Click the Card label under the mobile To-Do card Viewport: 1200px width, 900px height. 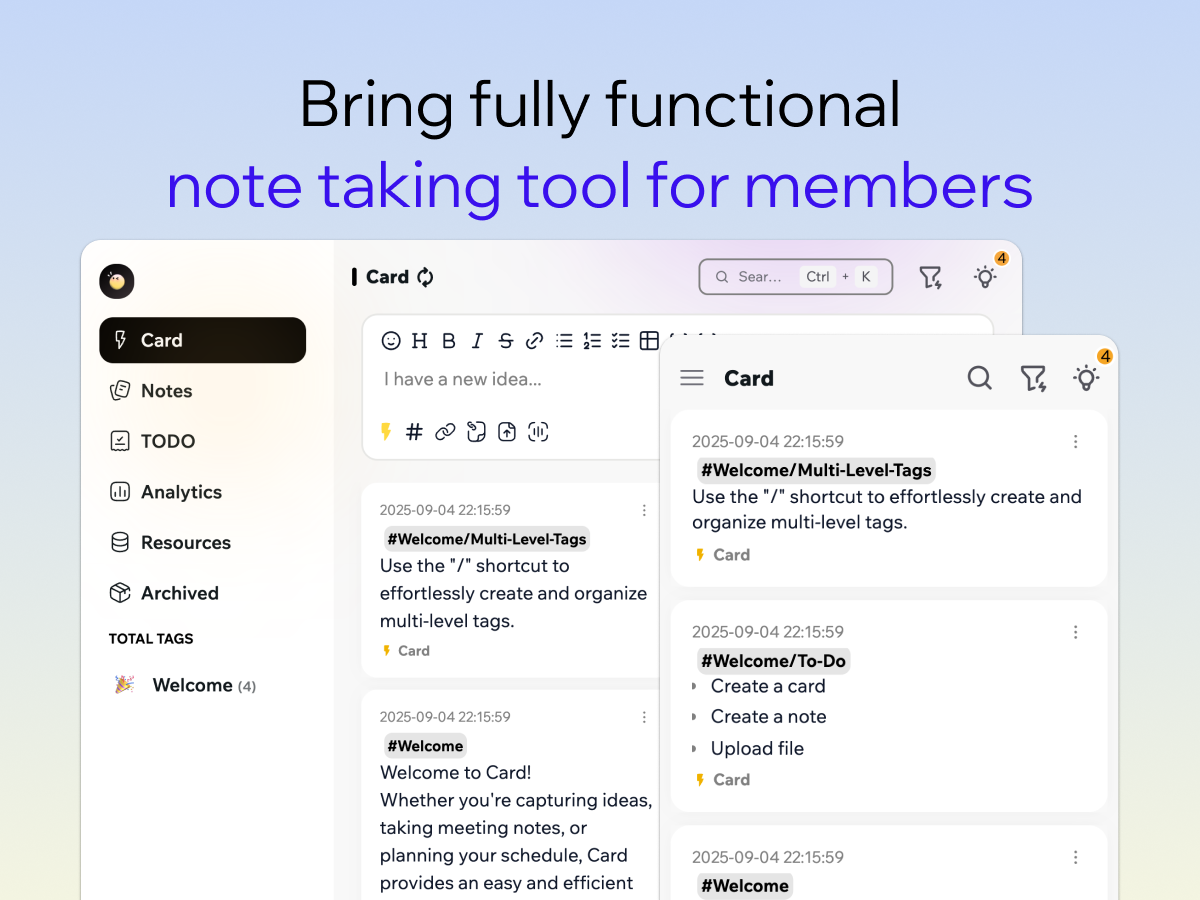tap(722, 780)
